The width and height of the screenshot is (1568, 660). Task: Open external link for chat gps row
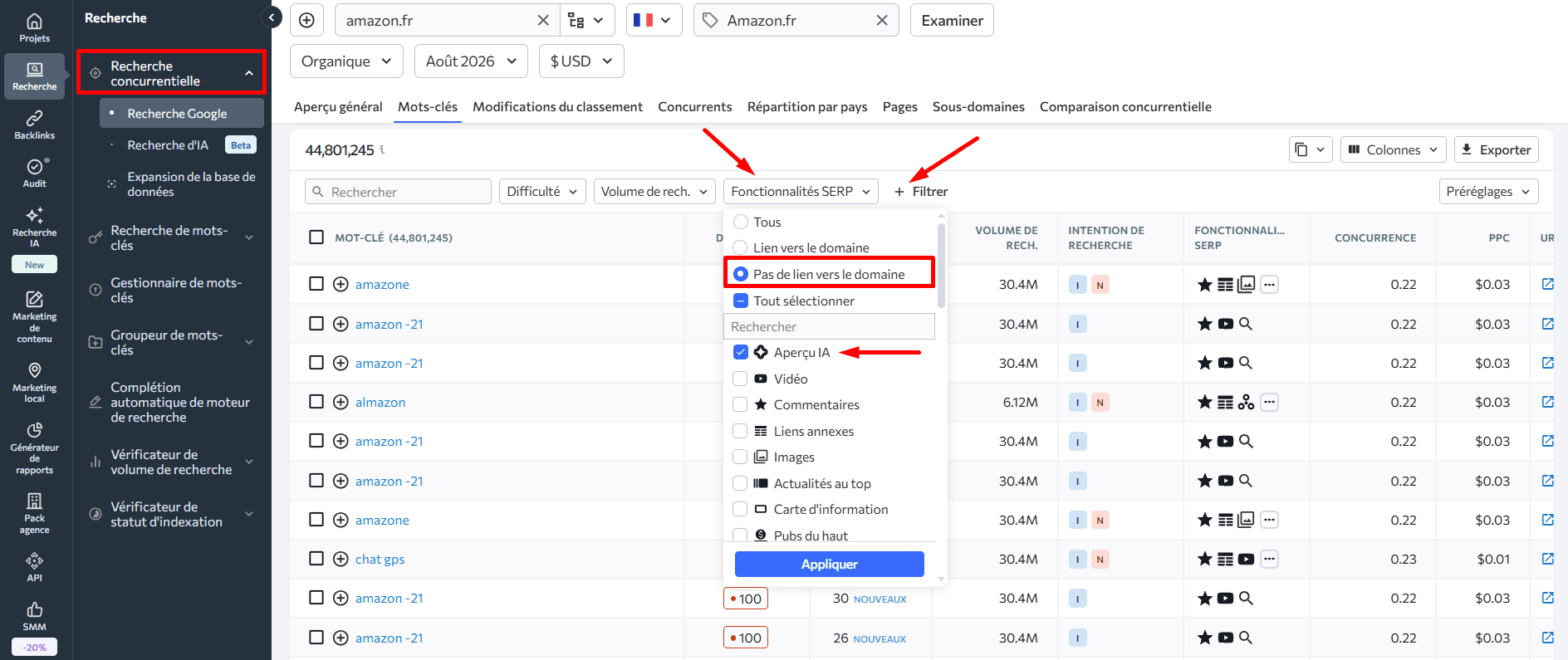point(1547,560)
